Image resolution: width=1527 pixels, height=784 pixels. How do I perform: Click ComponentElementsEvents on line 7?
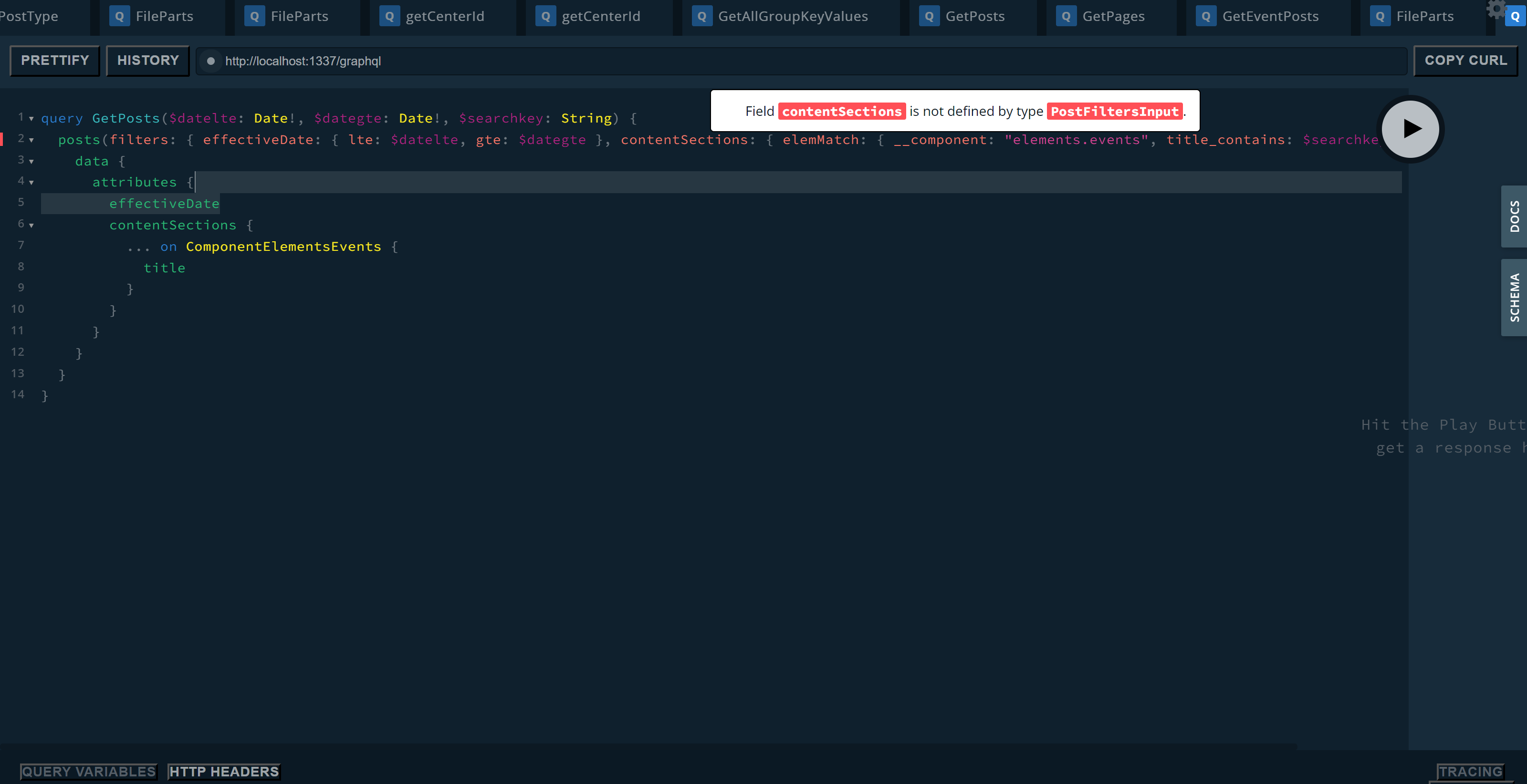283,247
